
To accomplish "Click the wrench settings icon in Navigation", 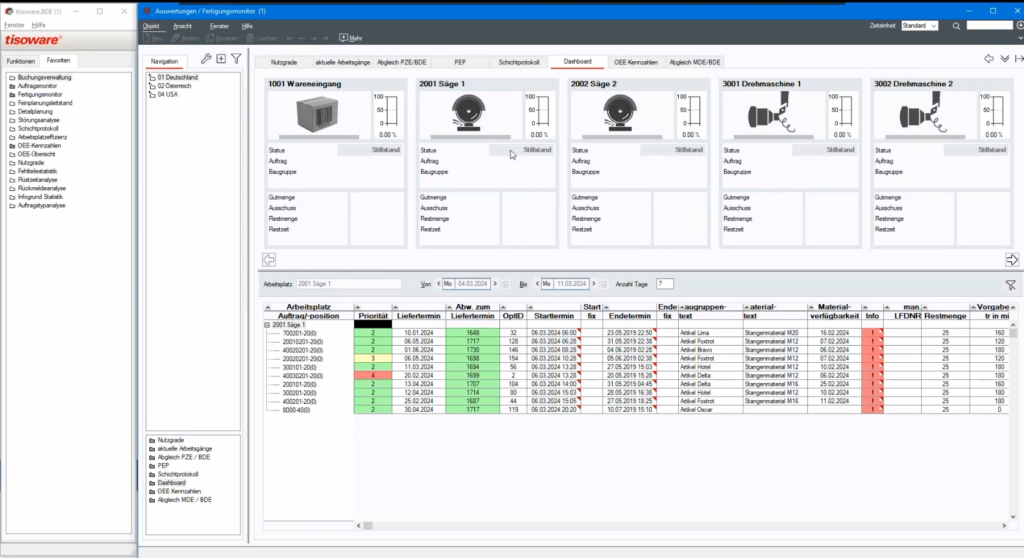I will coord(206,59).
